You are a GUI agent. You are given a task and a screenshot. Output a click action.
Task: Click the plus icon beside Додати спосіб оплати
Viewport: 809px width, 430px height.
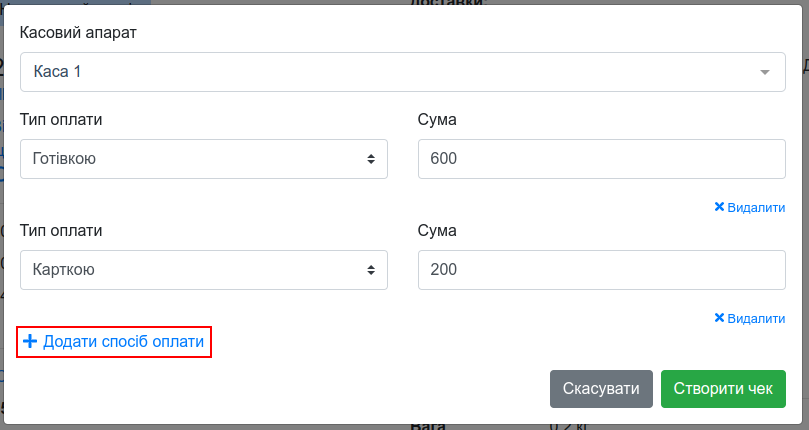[x=30, y=341]
